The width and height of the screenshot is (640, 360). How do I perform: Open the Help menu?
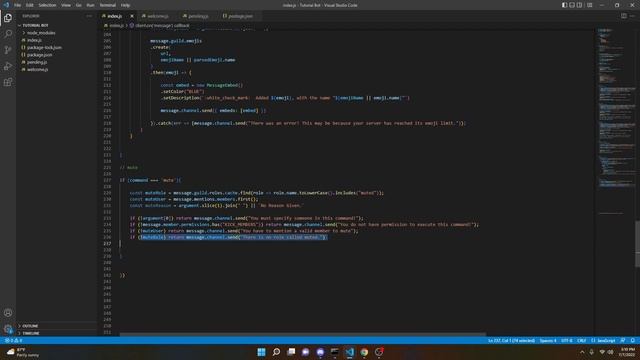click(125, 5)
